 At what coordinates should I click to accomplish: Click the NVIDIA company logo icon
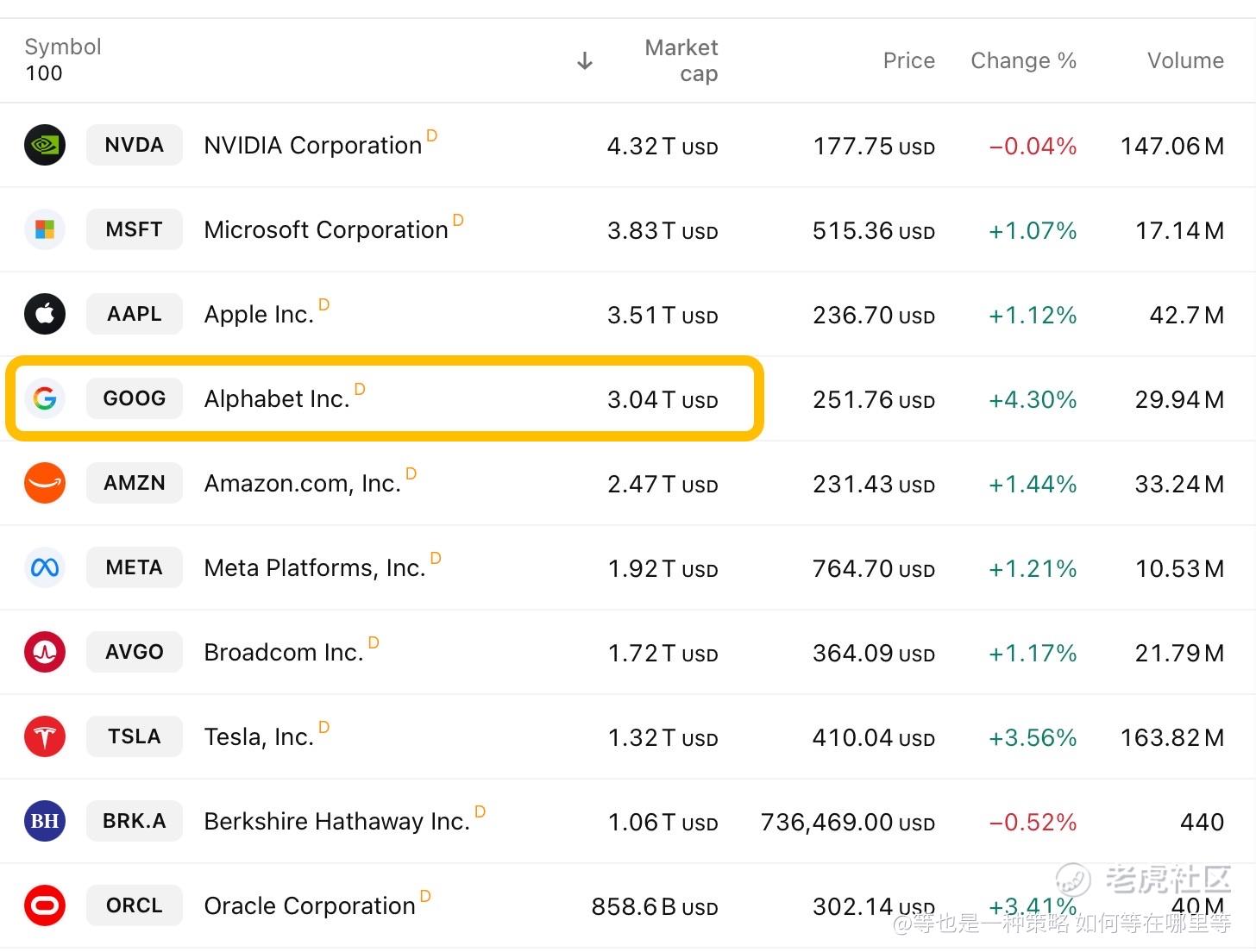(45, 145)
